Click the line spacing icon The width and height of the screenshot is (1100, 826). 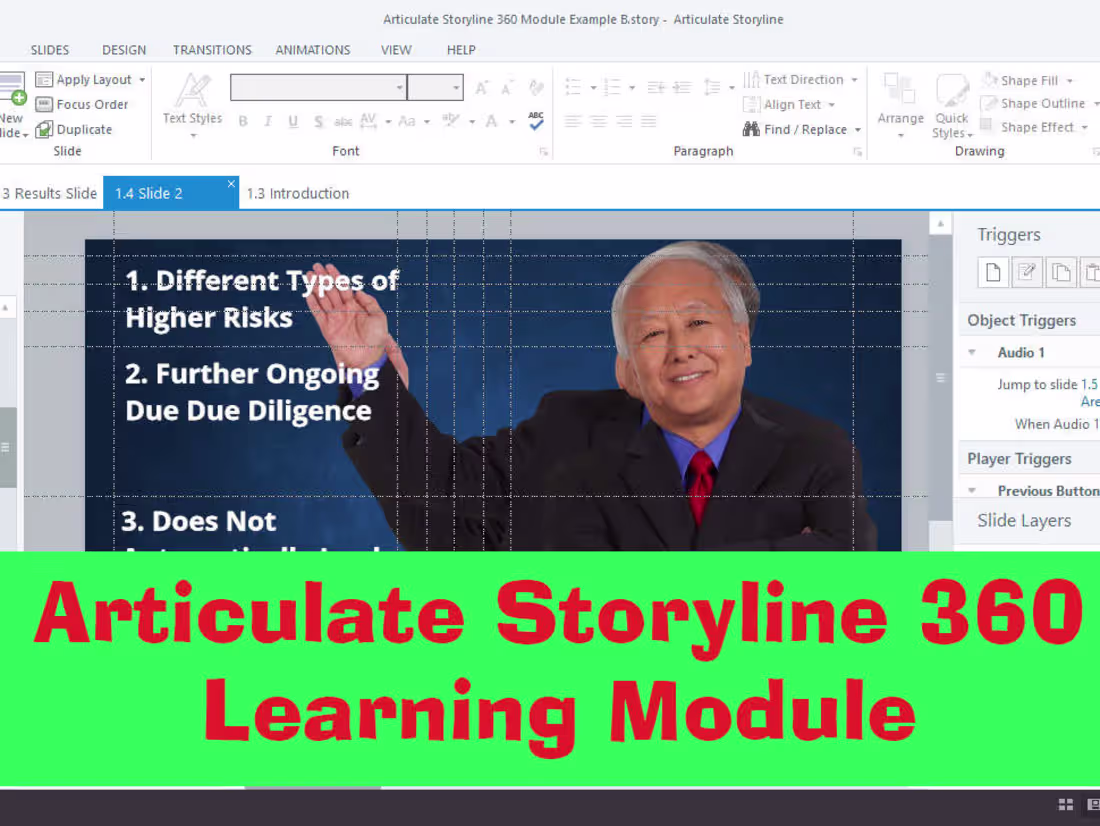(x=712, y=87)
